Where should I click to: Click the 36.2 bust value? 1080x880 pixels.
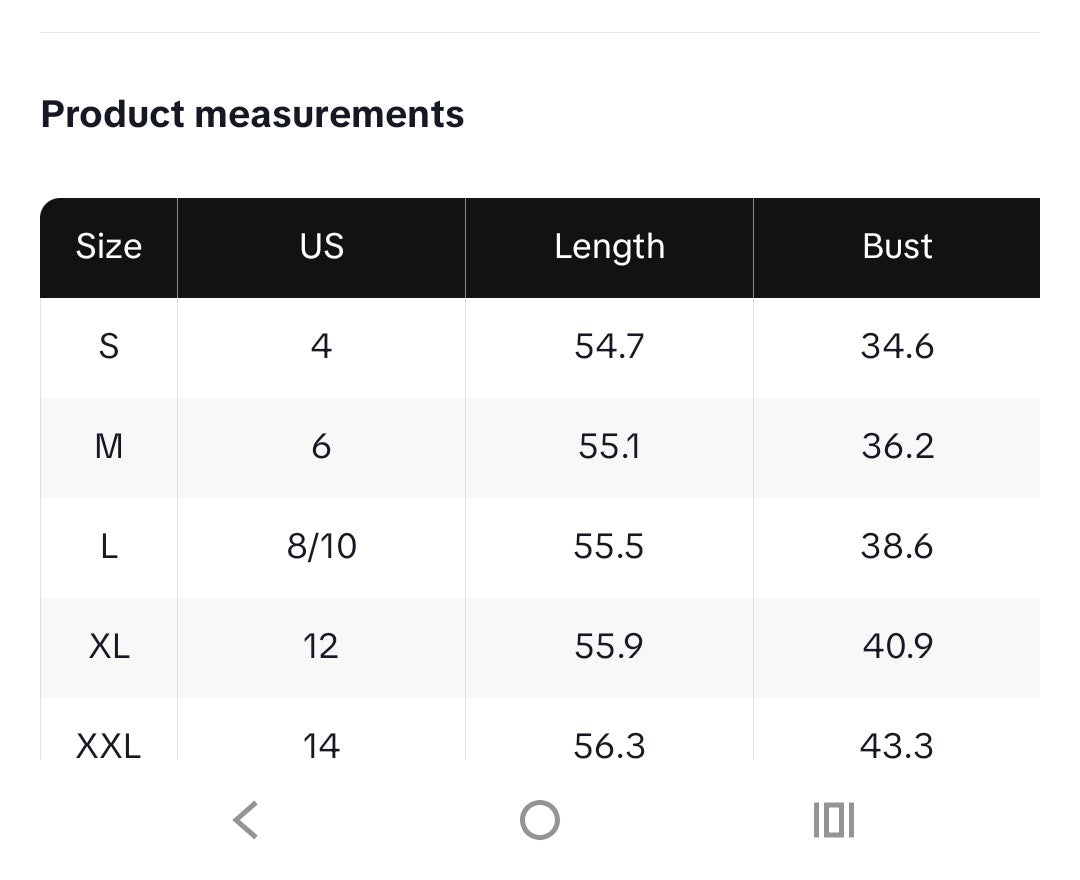[x=897, y=447]
